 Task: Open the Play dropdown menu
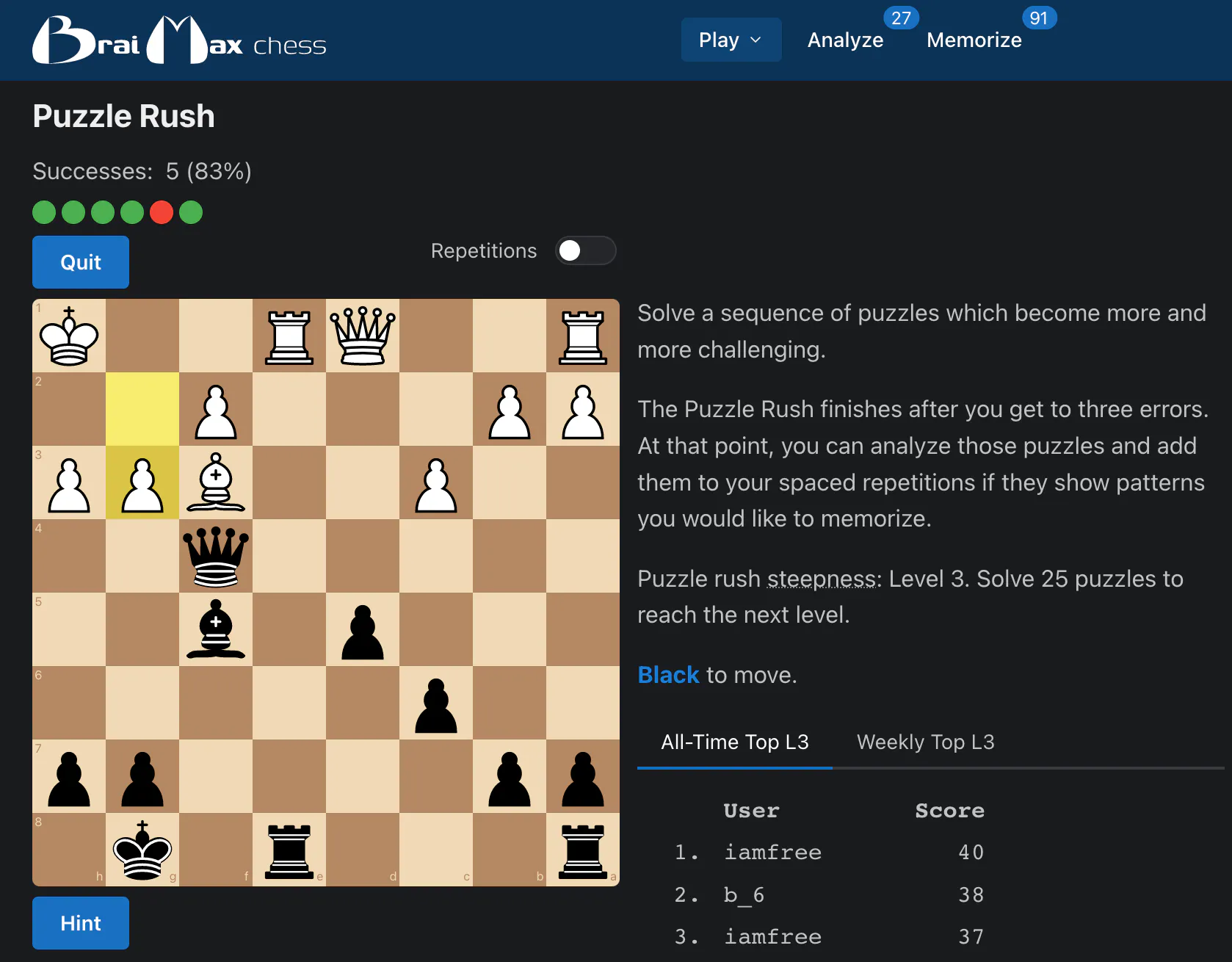tap(731, 40)
